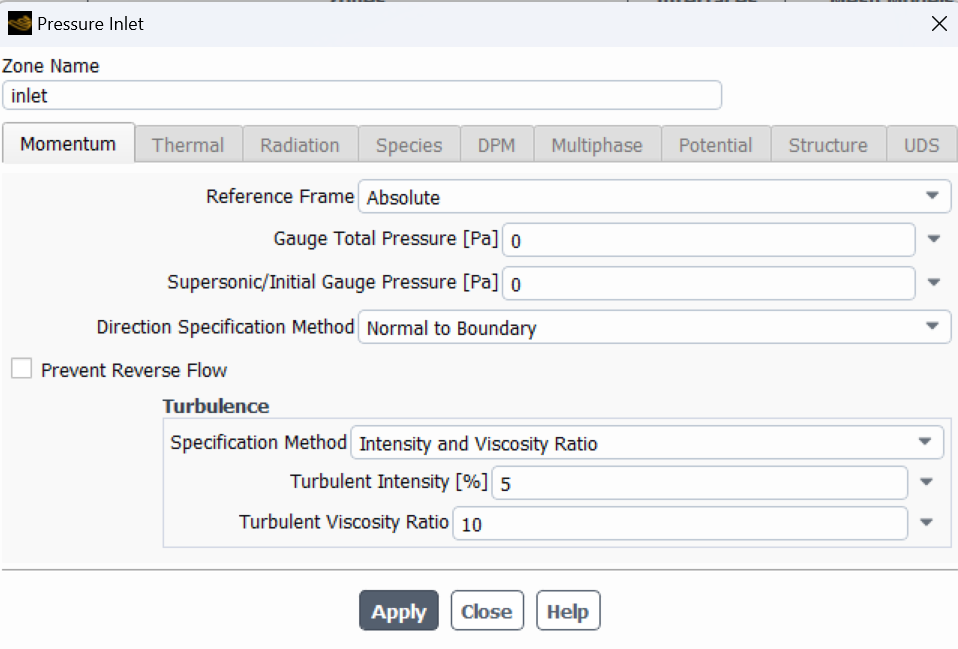Click the Help button
Image resolution: width=958 pixels, height=649 pixels.
tap(568, 610)
